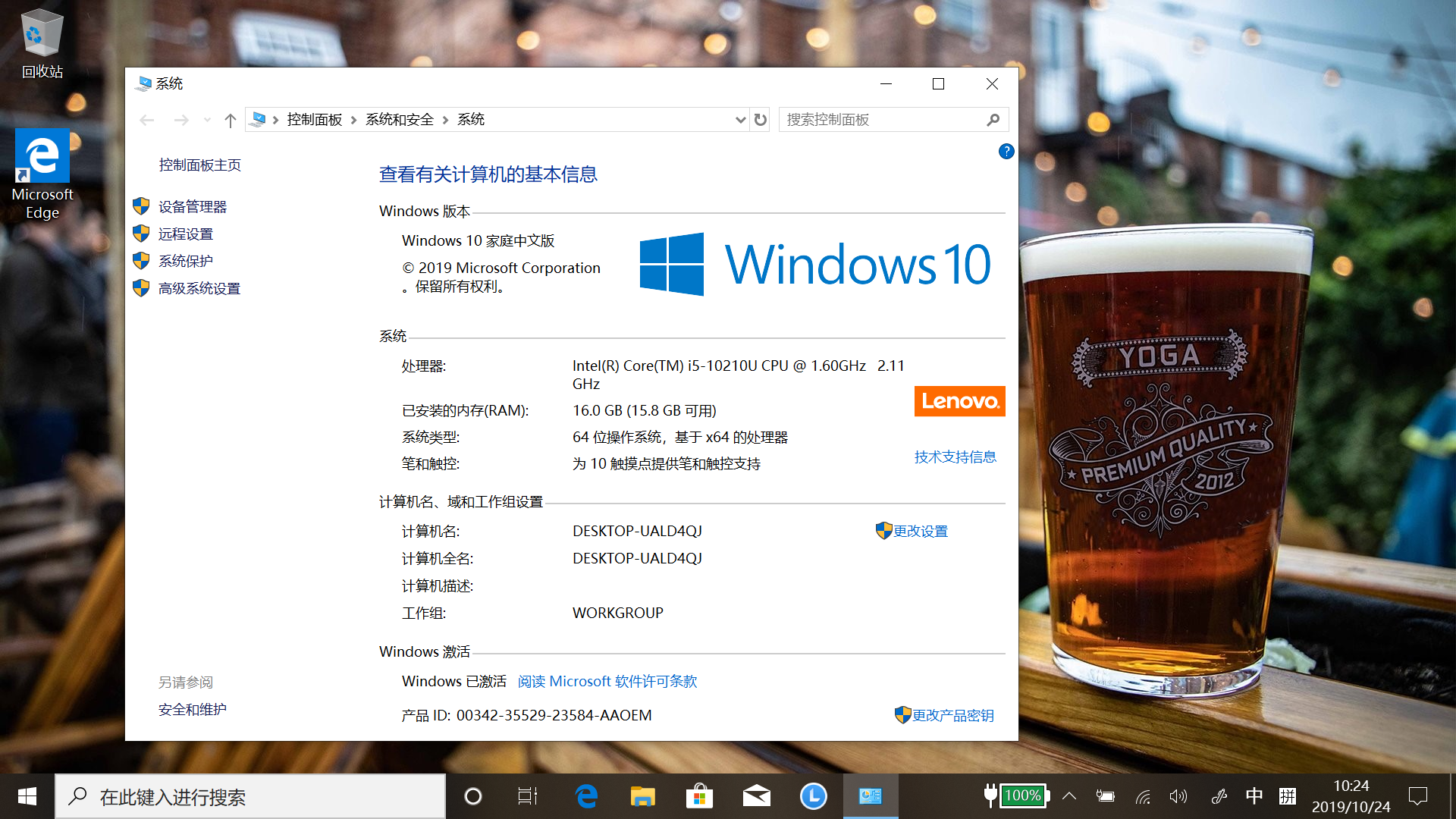The width and height of the screenshot is (1456, 819).
Task: Expand chevron after 系统和安全 breadcrumb
Action: (x=445, y=120)
